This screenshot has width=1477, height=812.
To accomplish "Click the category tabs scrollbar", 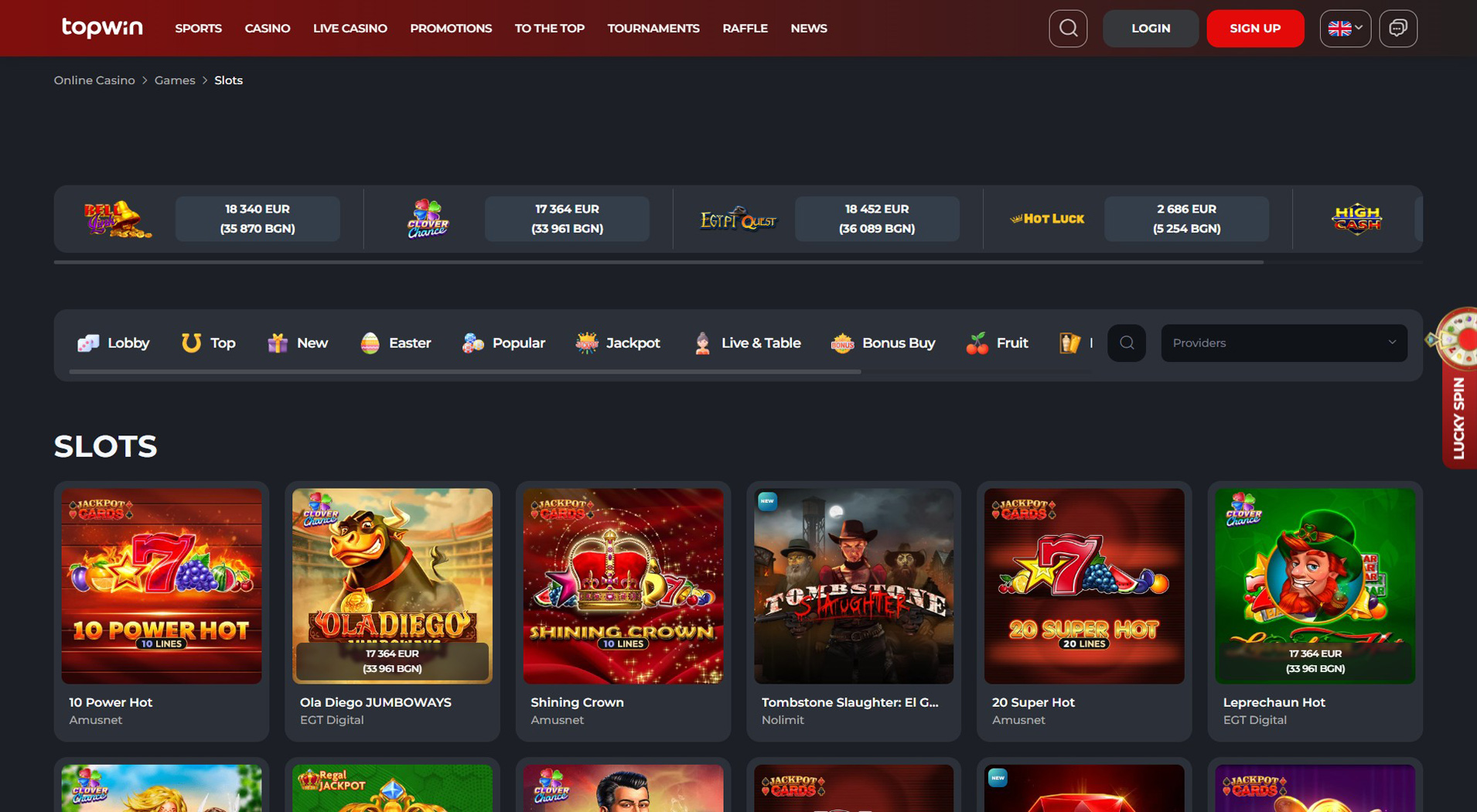I will click(x=465, y=372).
